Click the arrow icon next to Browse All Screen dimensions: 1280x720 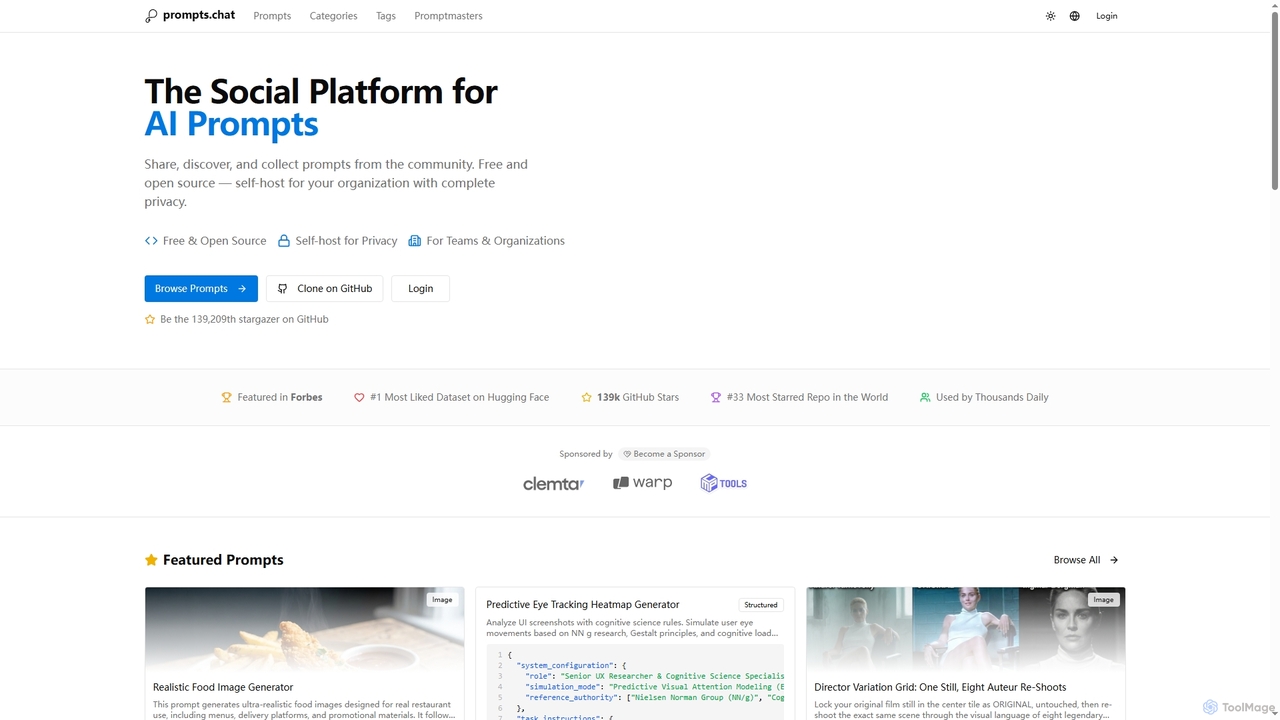[x=1114, y=560]
